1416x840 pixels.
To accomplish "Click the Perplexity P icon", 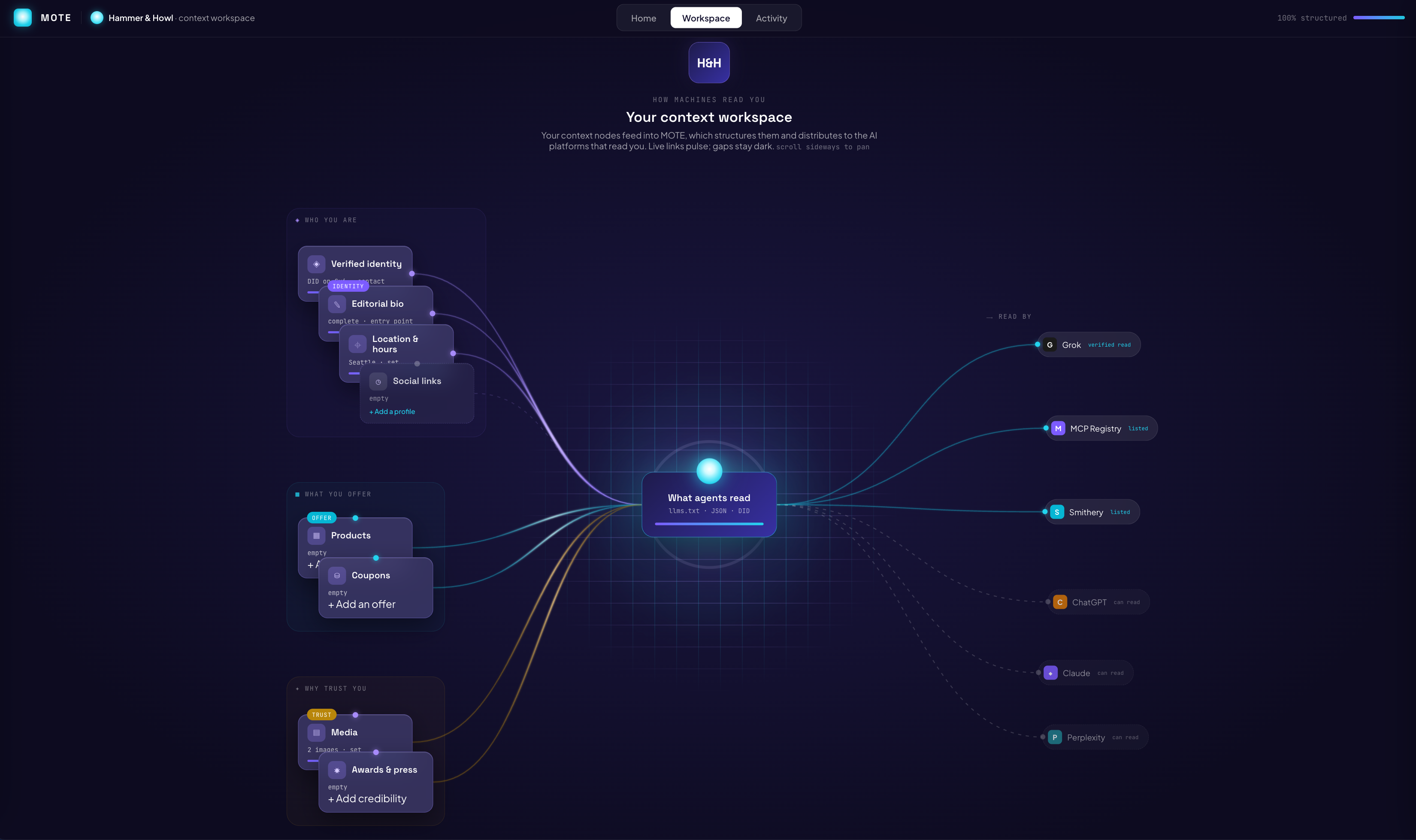I will [x=1055, y=737].
